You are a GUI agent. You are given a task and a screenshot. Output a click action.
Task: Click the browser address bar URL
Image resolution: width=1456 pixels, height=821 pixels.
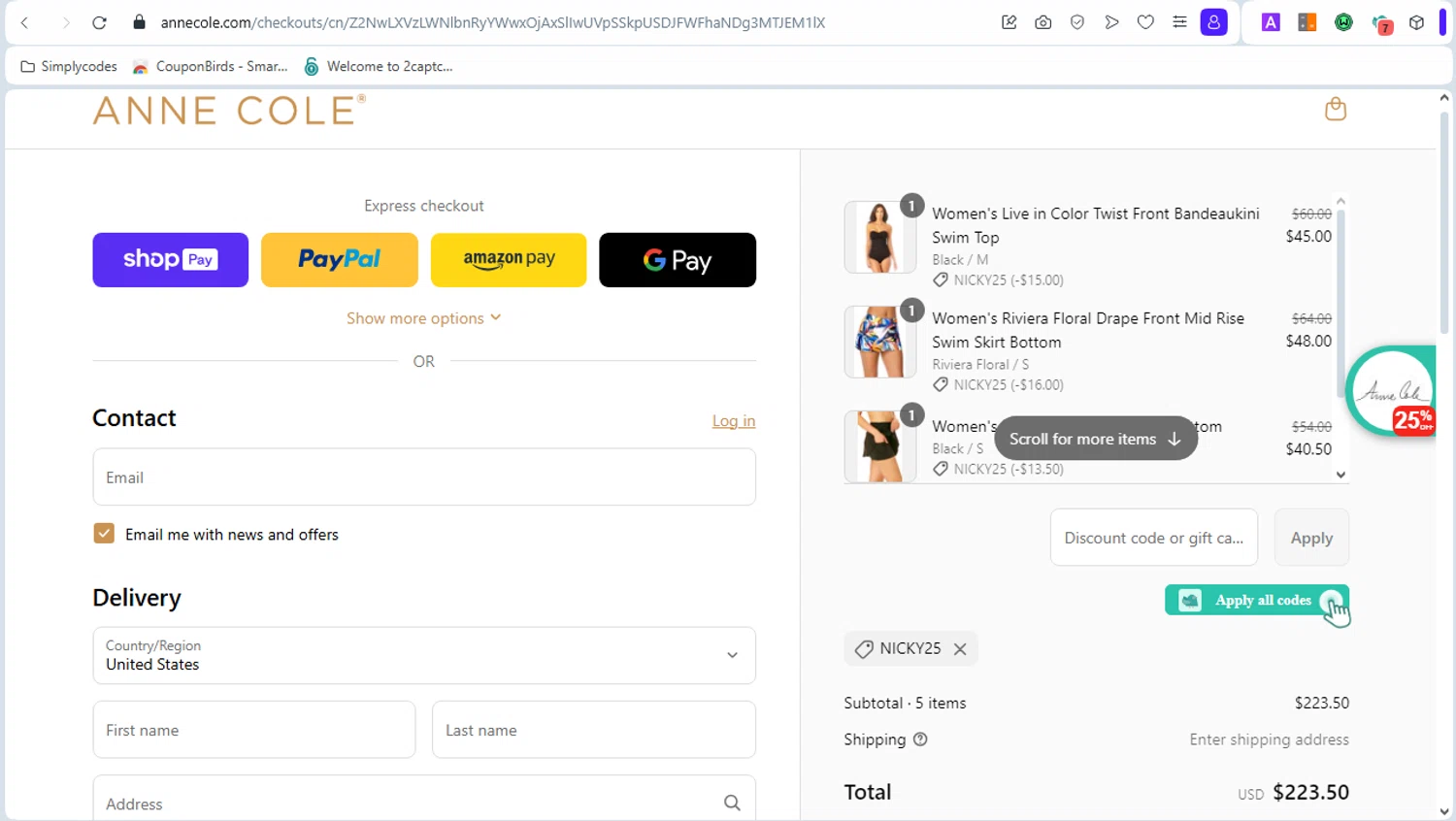pyautogui.click(x=493, y=22)
